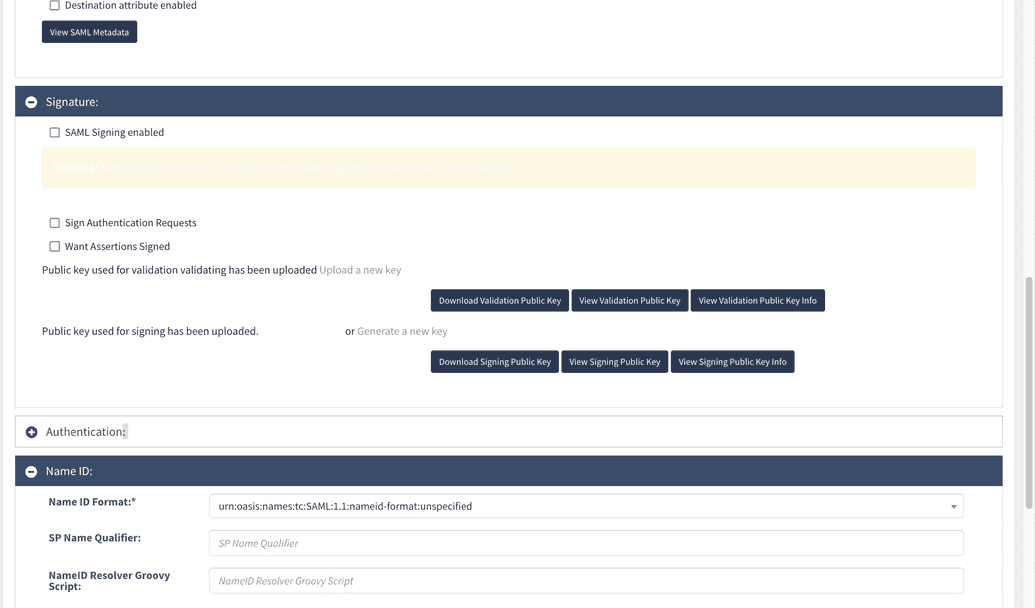View the Validation Public Key

[x=629, y=299]
